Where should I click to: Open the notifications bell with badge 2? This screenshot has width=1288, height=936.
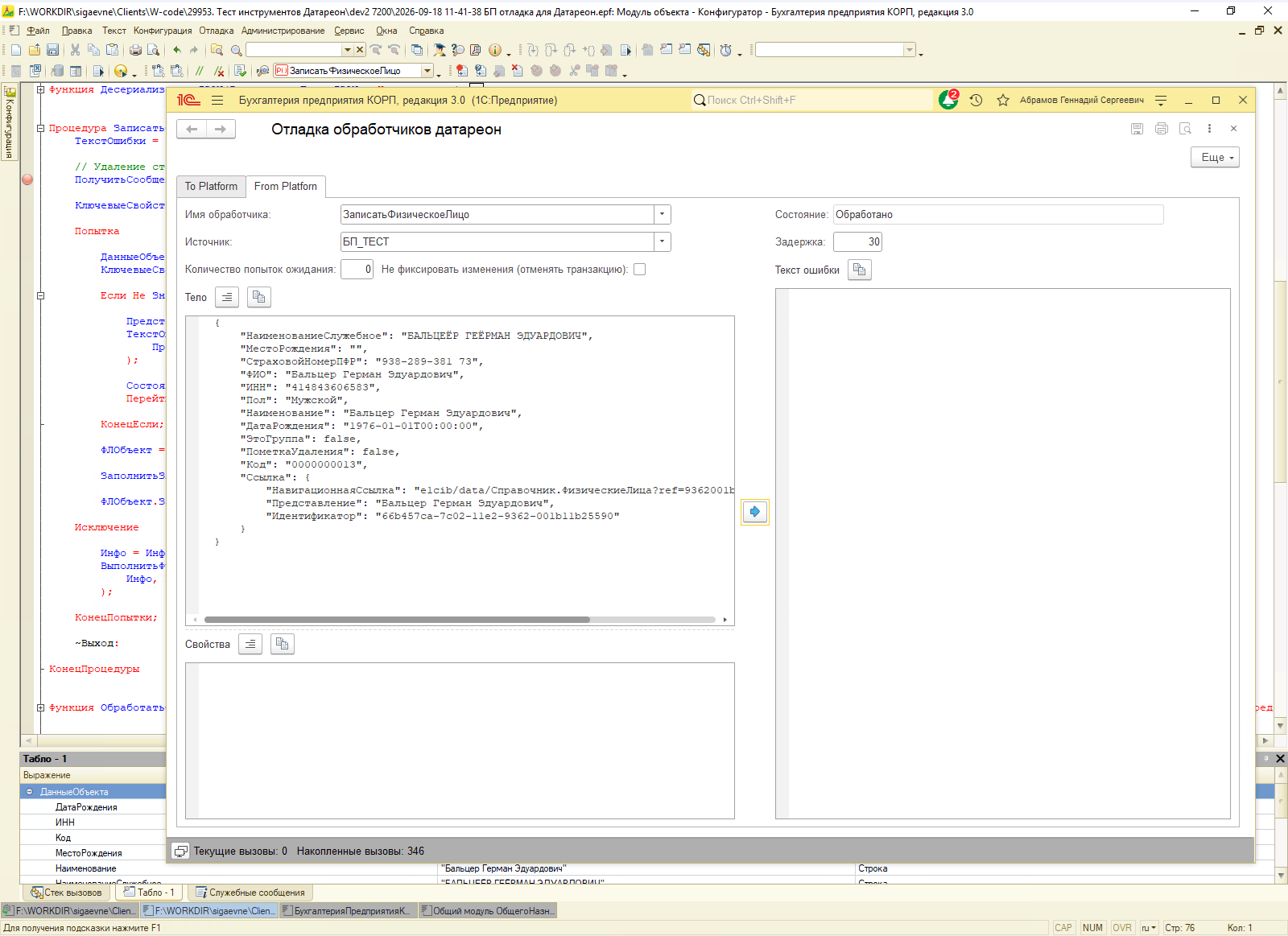(x=948, y=100)
